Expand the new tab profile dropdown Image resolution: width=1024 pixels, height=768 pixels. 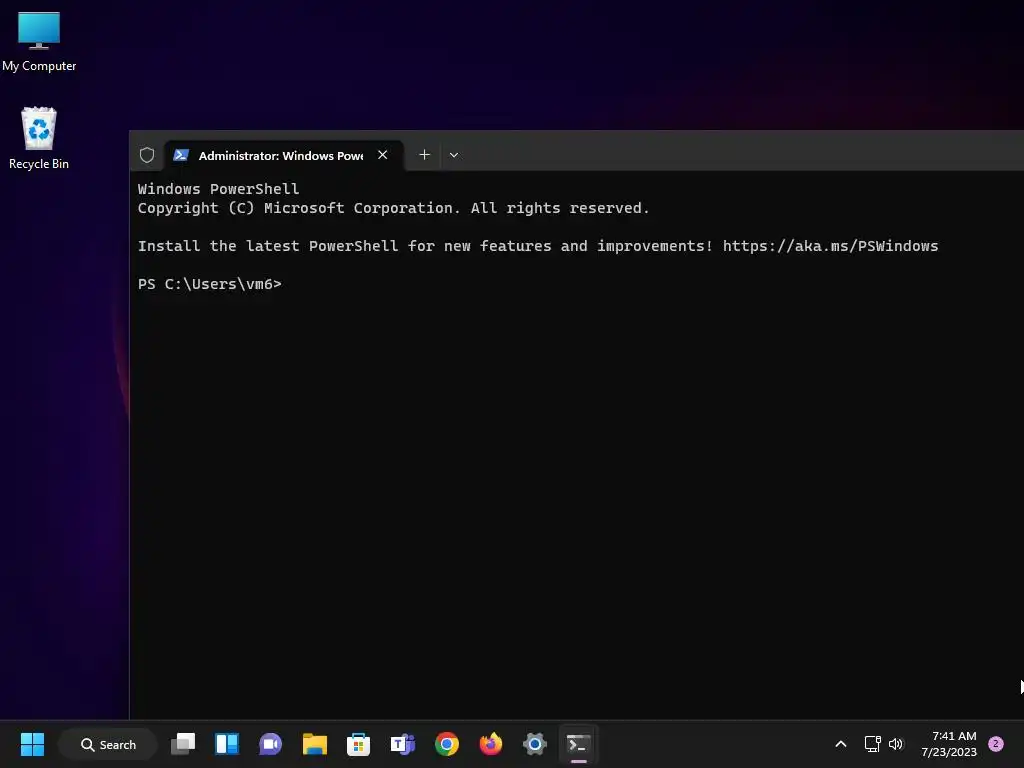(454, 155)
